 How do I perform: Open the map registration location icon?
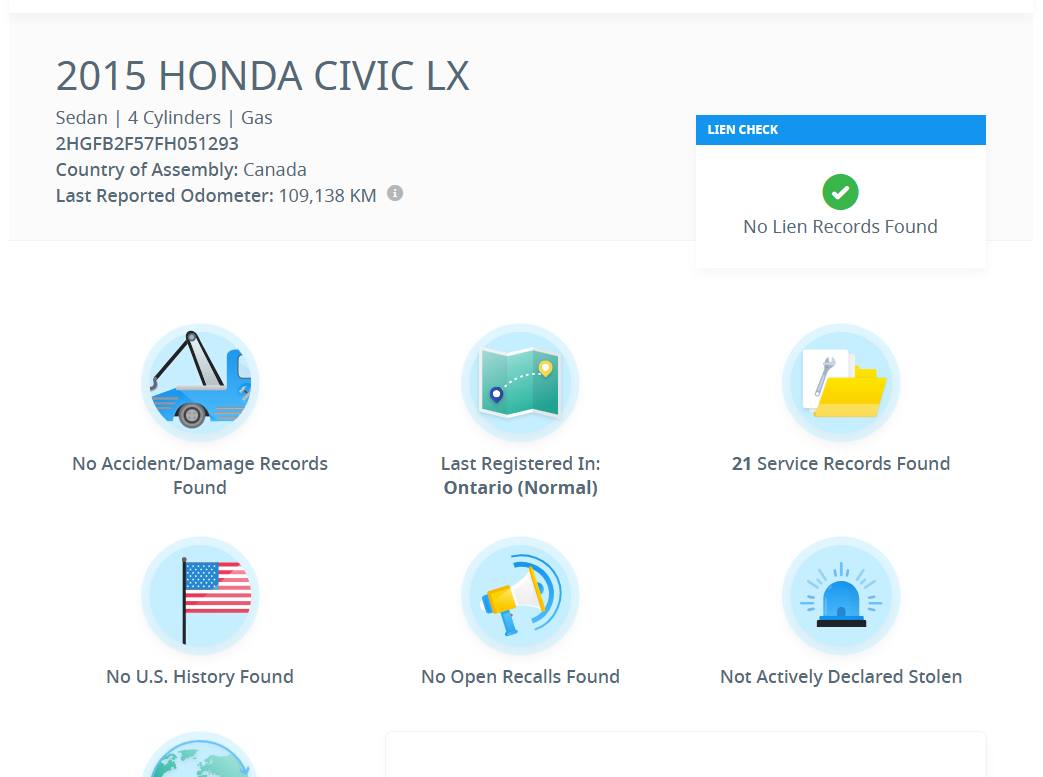[520, 383]
